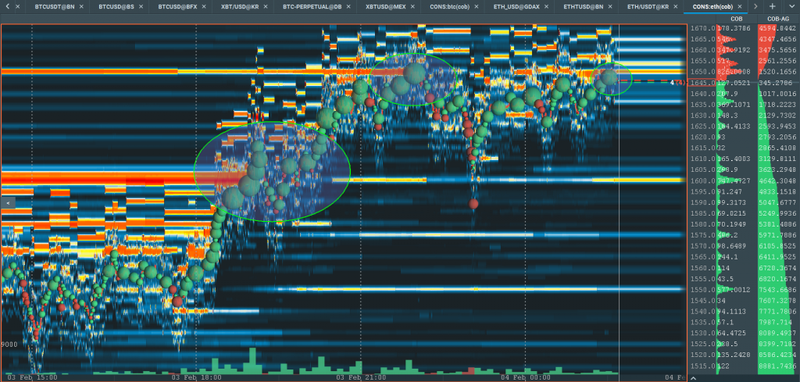Click the COB-AG value 7543.6686
Image resolution: width=800 pixels, height=382 pixels.
[x=778, y=290]
